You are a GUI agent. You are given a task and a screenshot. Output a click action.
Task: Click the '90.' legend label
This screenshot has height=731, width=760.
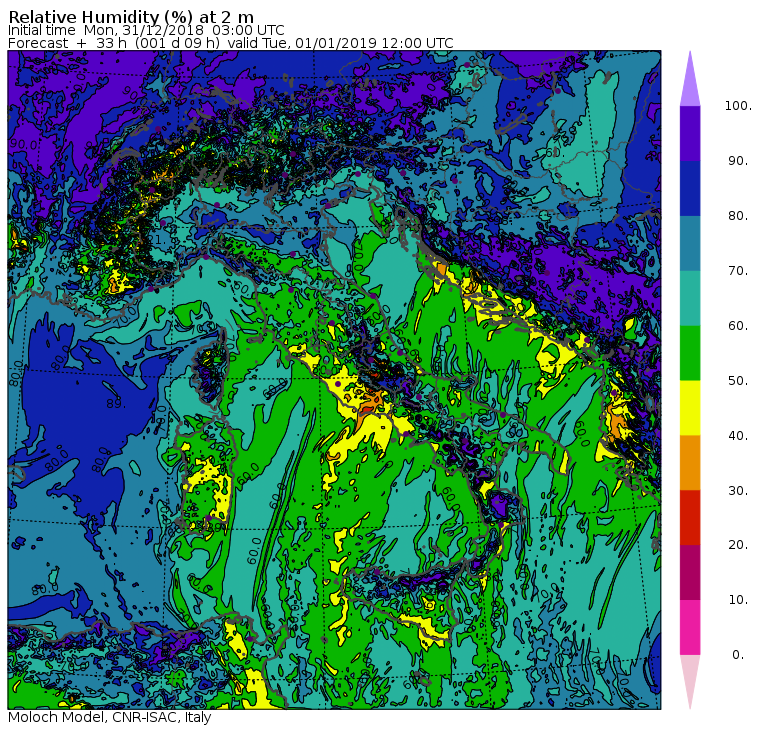point(738,161)
